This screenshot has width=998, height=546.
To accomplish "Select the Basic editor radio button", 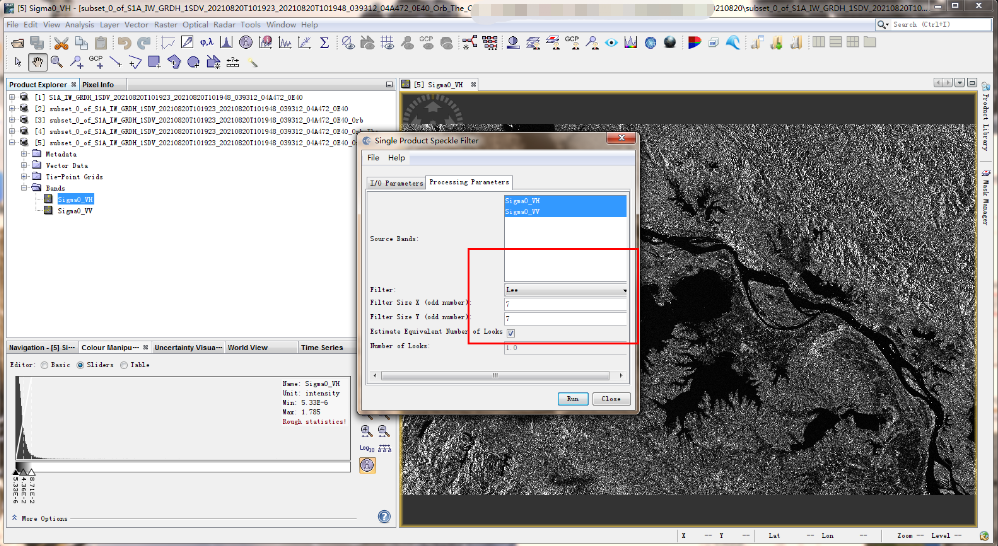I will coord(45,365).
